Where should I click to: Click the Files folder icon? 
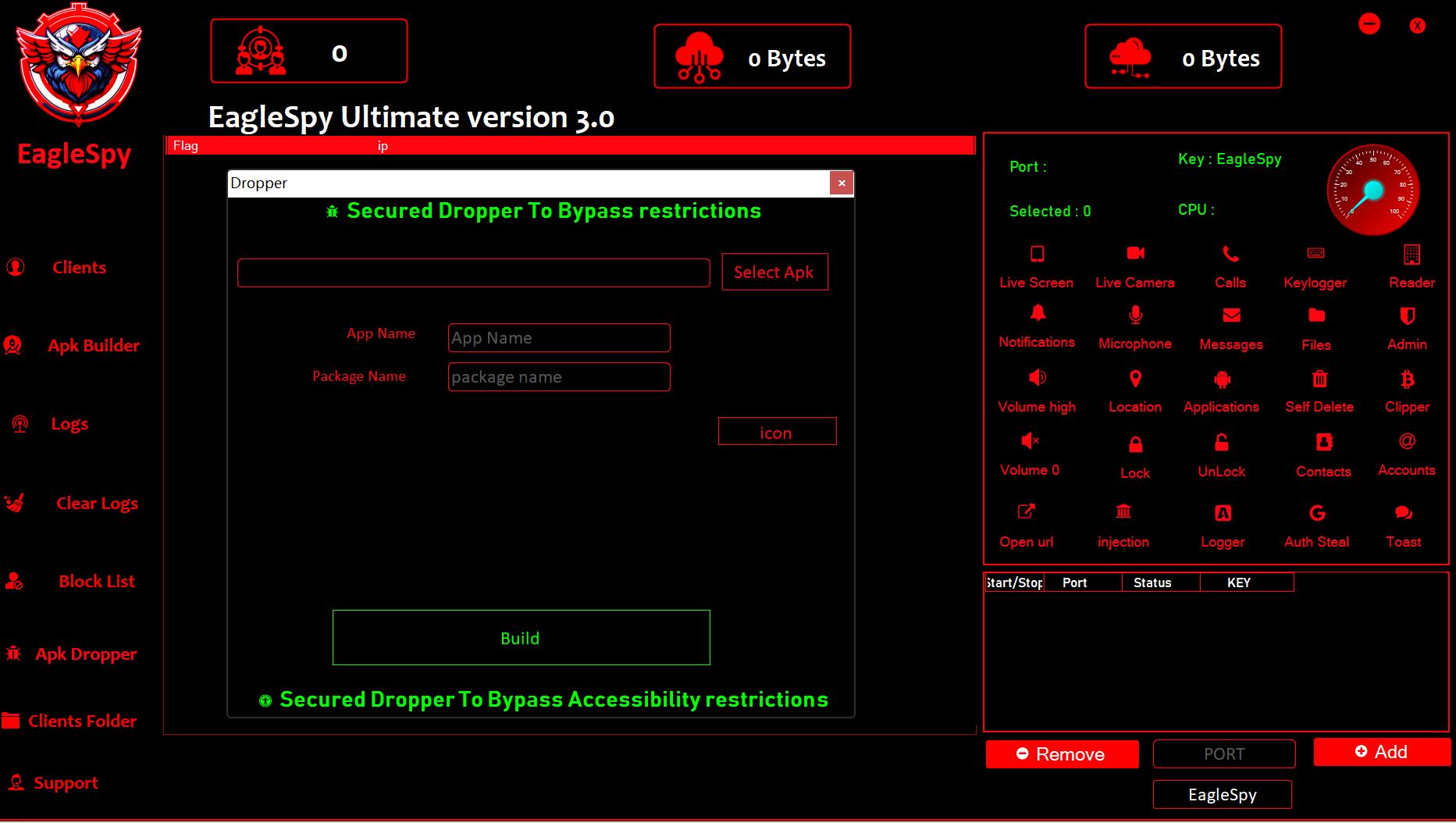(1316, 315)
